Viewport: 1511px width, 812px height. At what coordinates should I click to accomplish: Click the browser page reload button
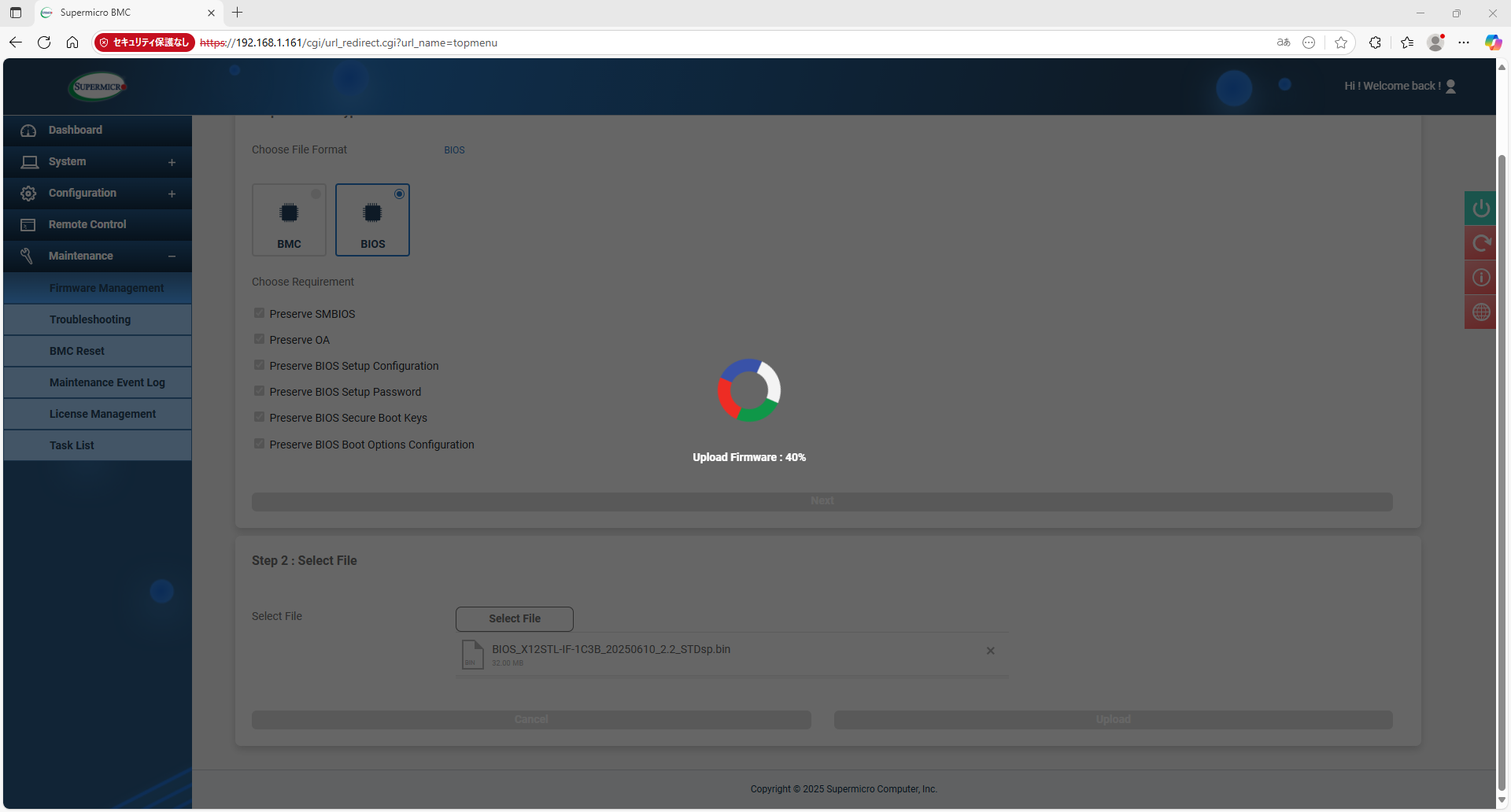coord(44,42)
